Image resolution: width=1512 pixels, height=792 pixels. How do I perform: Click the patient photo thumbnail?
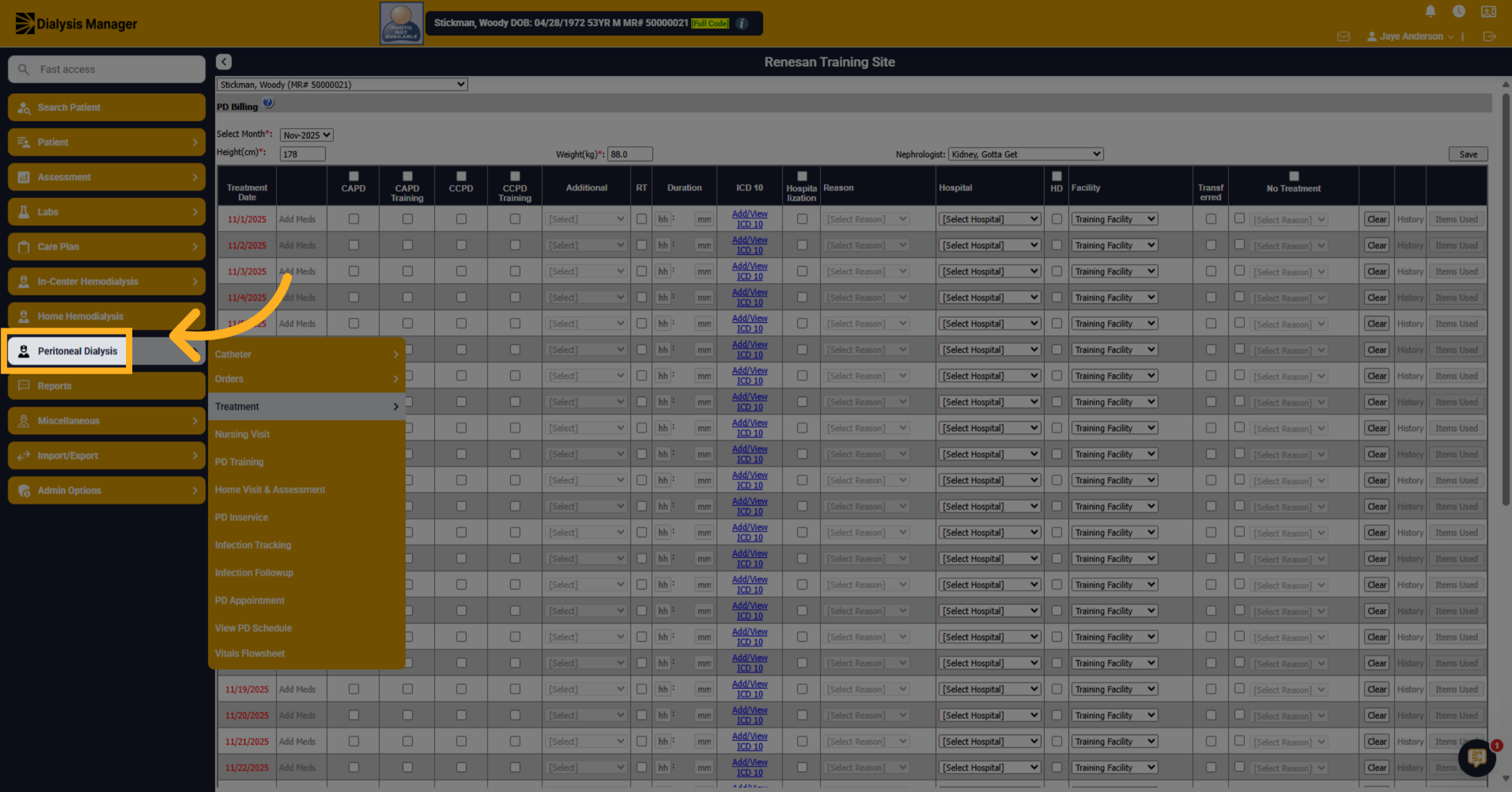(401, 23)
